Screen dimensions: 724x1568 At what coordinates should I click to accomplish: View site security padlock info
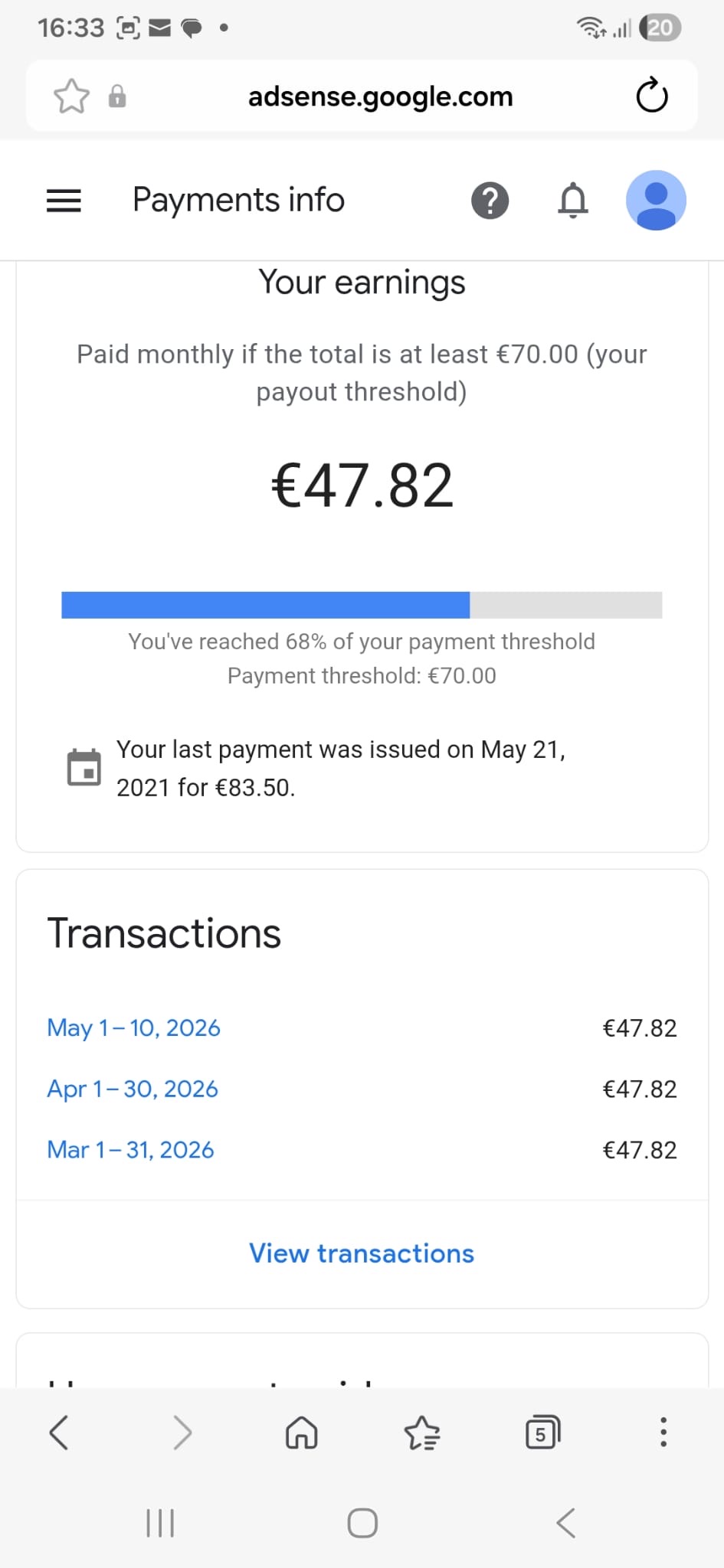point(117,96)
